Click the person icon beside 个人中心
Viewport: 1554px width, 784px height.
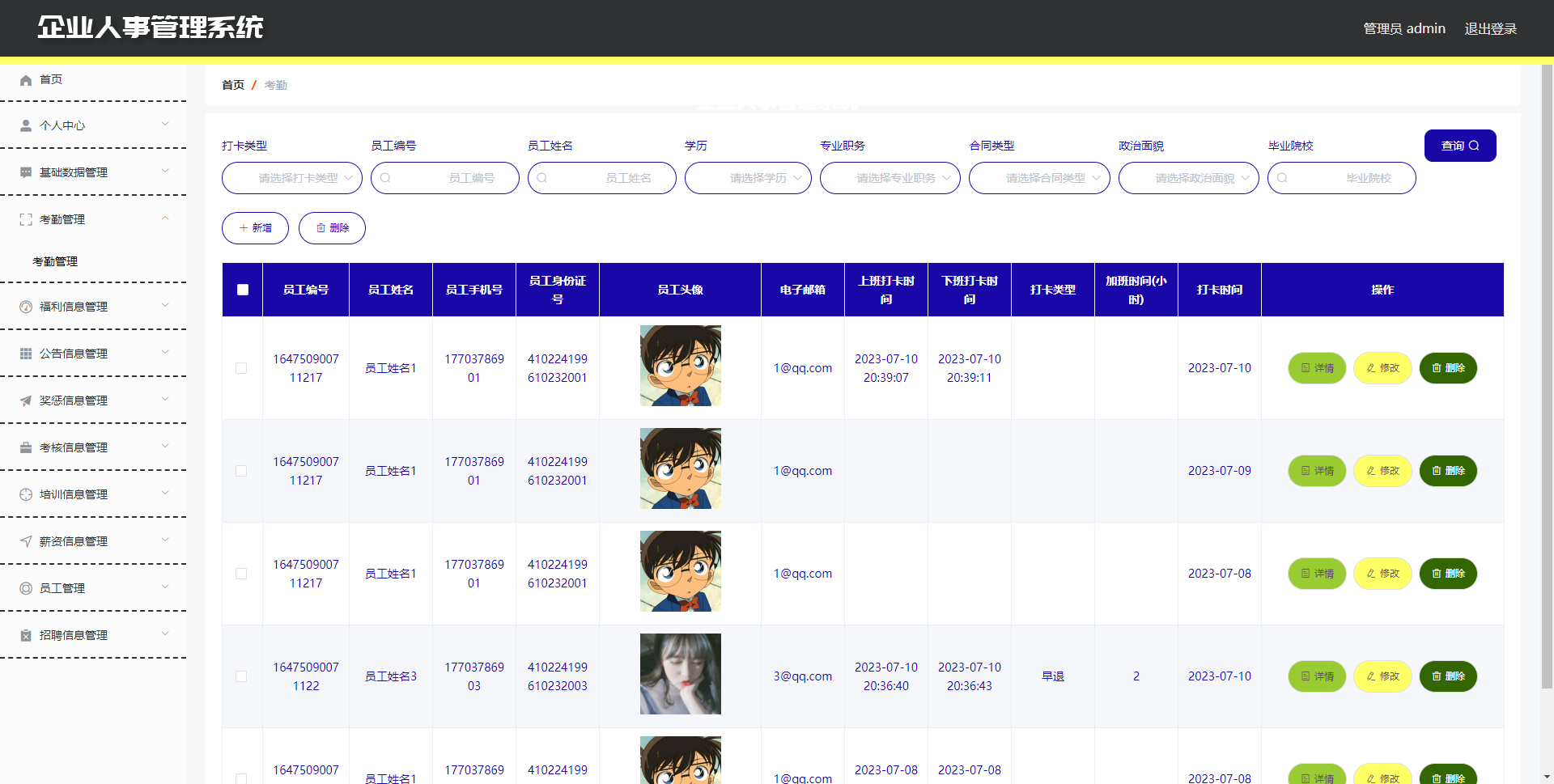(26, 126)
